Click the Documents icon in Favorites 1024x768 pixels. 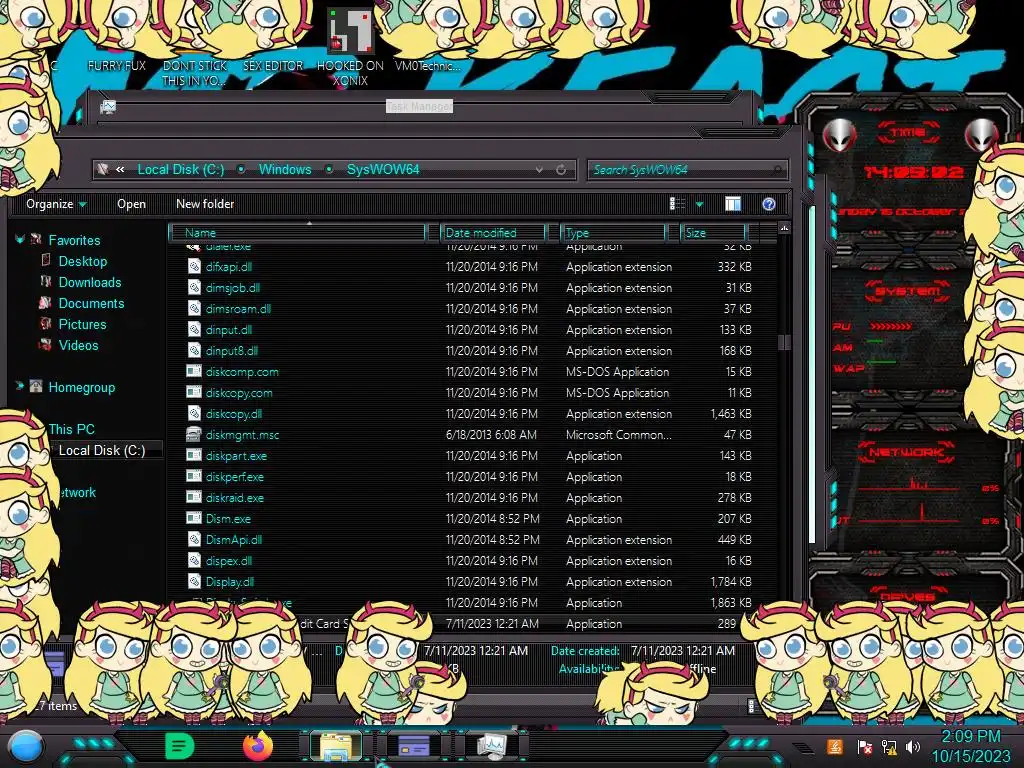[45, 302]
